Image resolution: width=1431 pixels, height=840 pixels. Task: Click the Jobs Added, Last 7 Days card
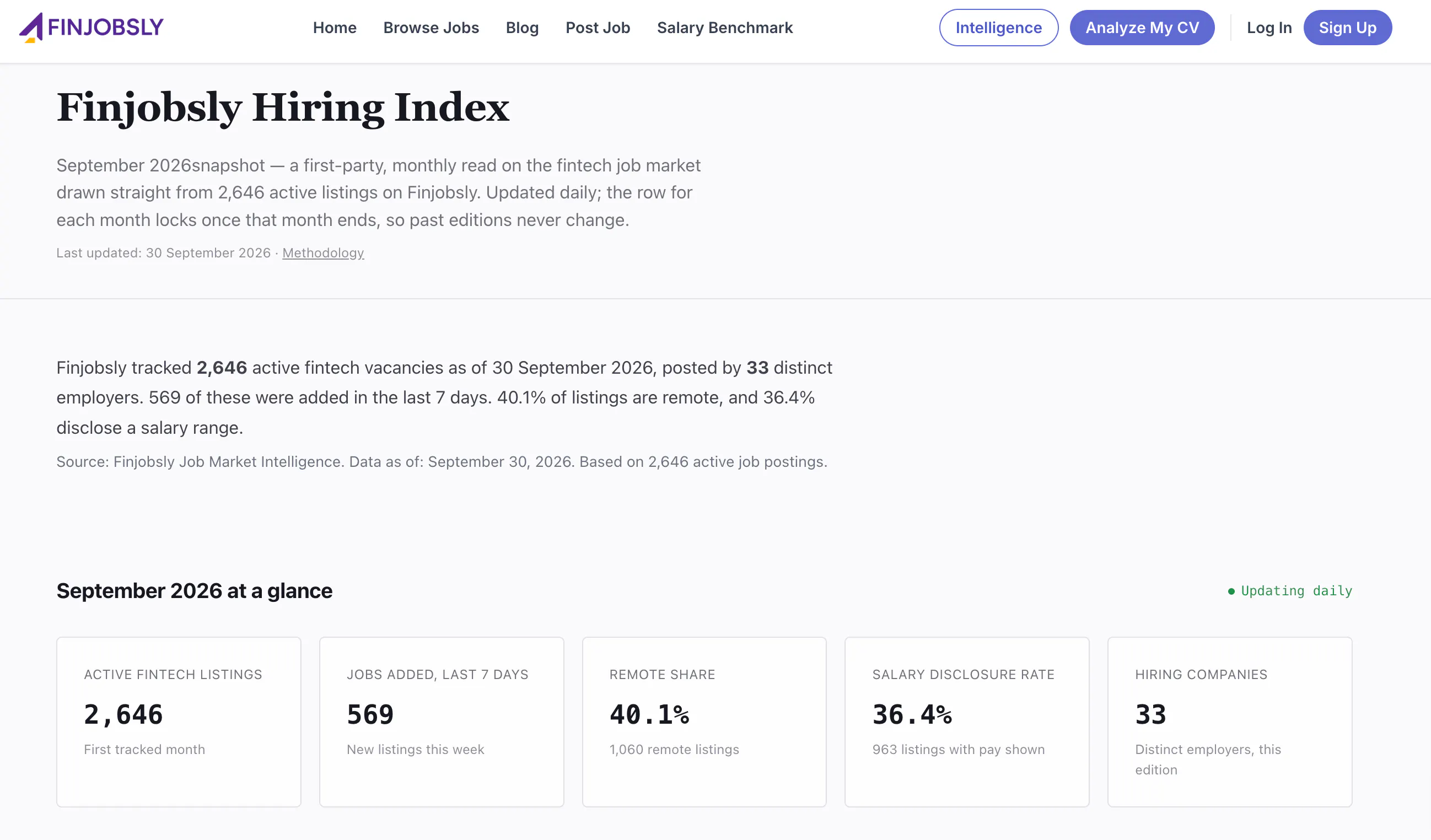tap(441, 722)
